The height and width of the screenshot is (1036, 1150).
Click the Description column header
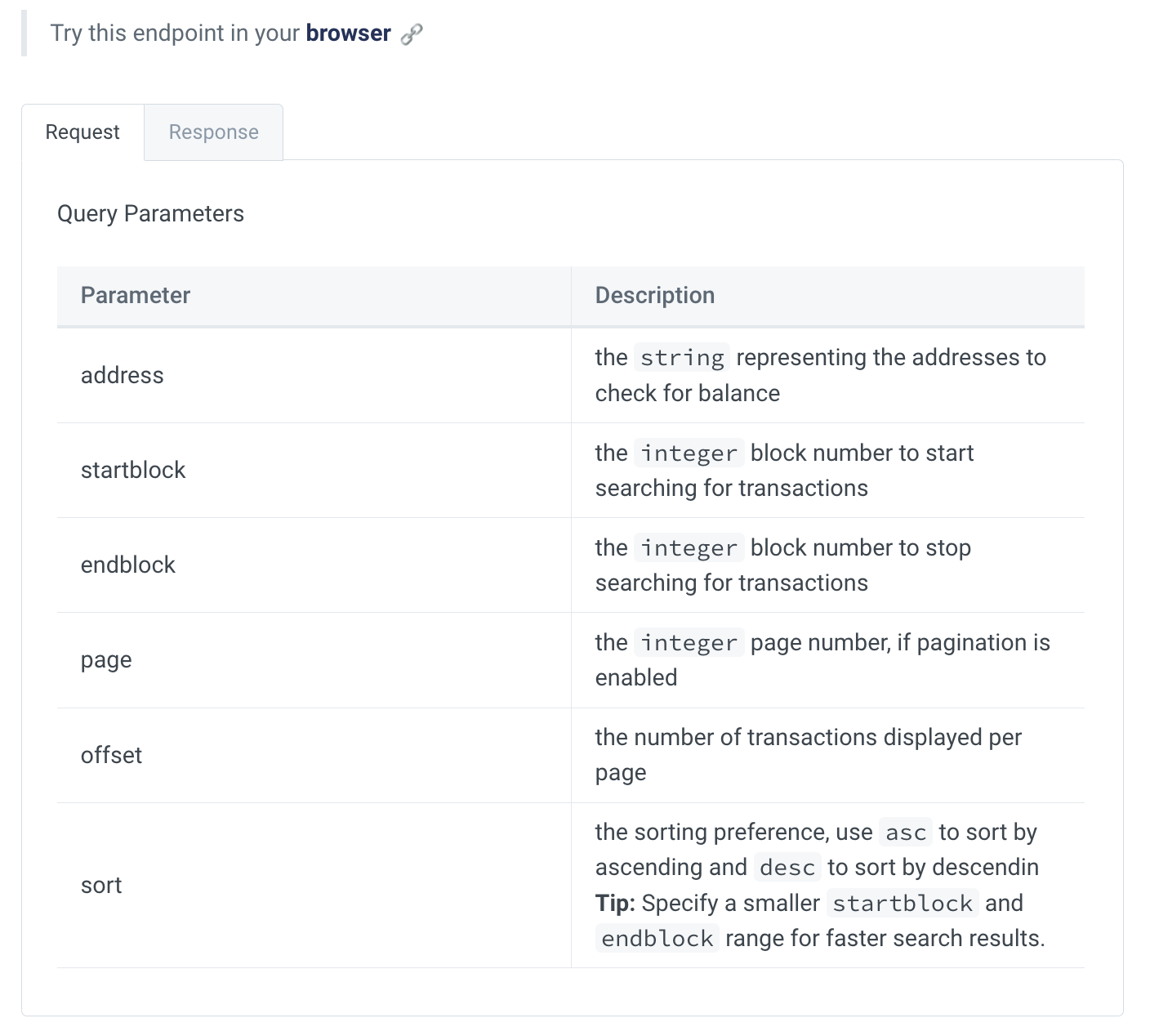[x=654, y=296]
